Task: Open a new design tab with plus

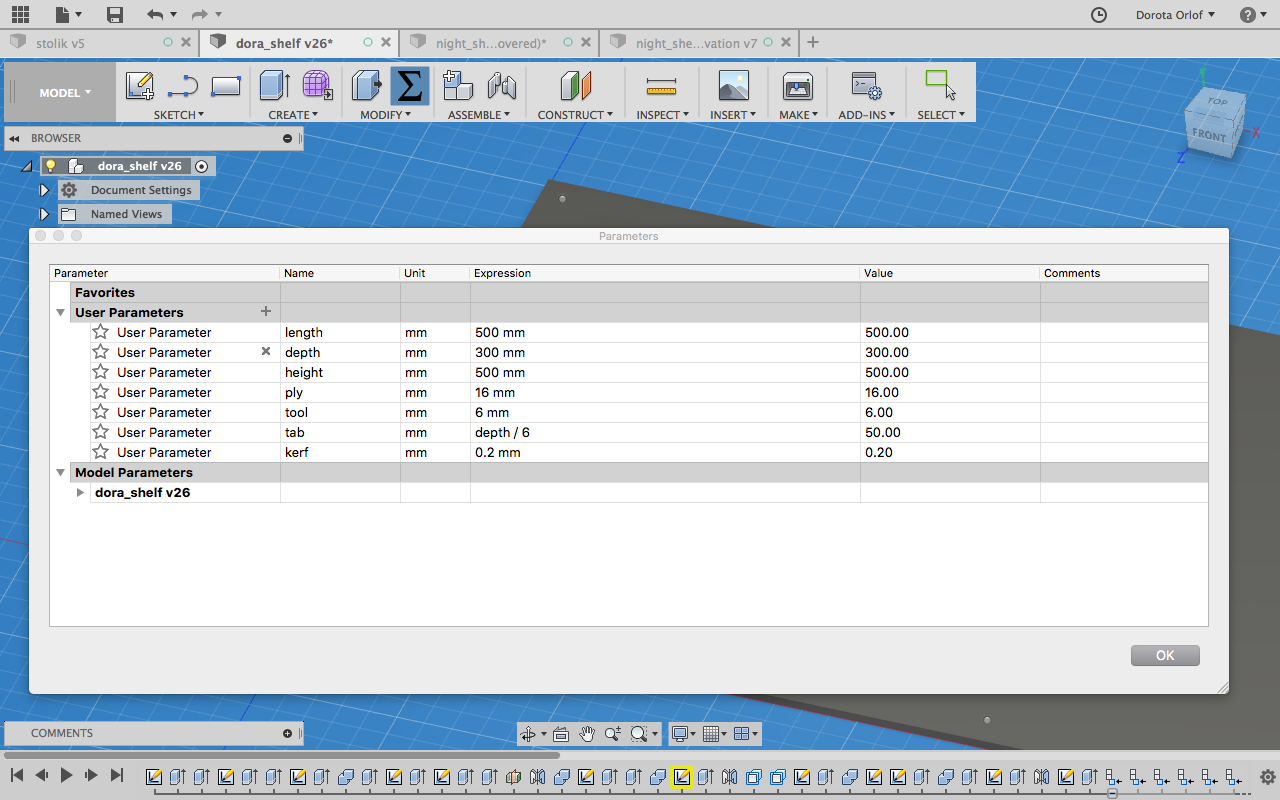Action: 813,42
